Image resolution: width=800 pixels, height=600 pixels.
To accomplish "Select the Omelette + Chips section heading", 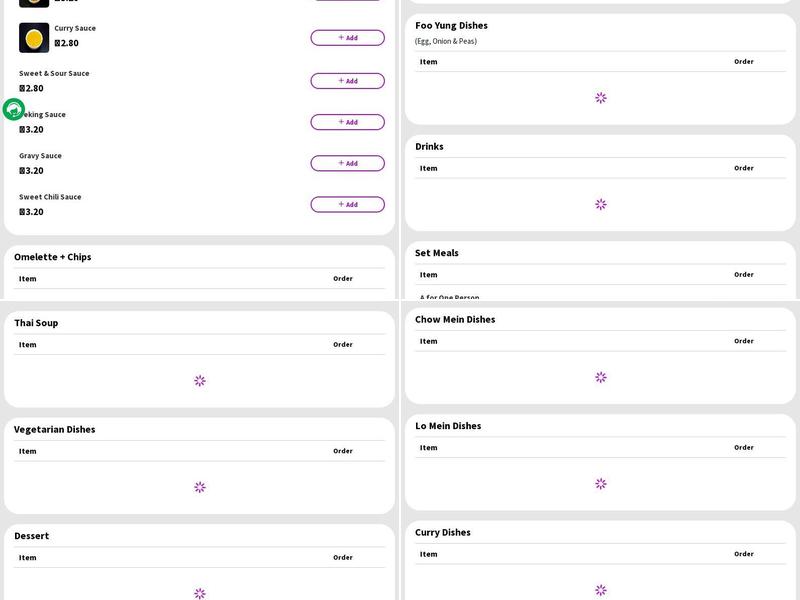I will pyautogui.click(x=52, y=257).
